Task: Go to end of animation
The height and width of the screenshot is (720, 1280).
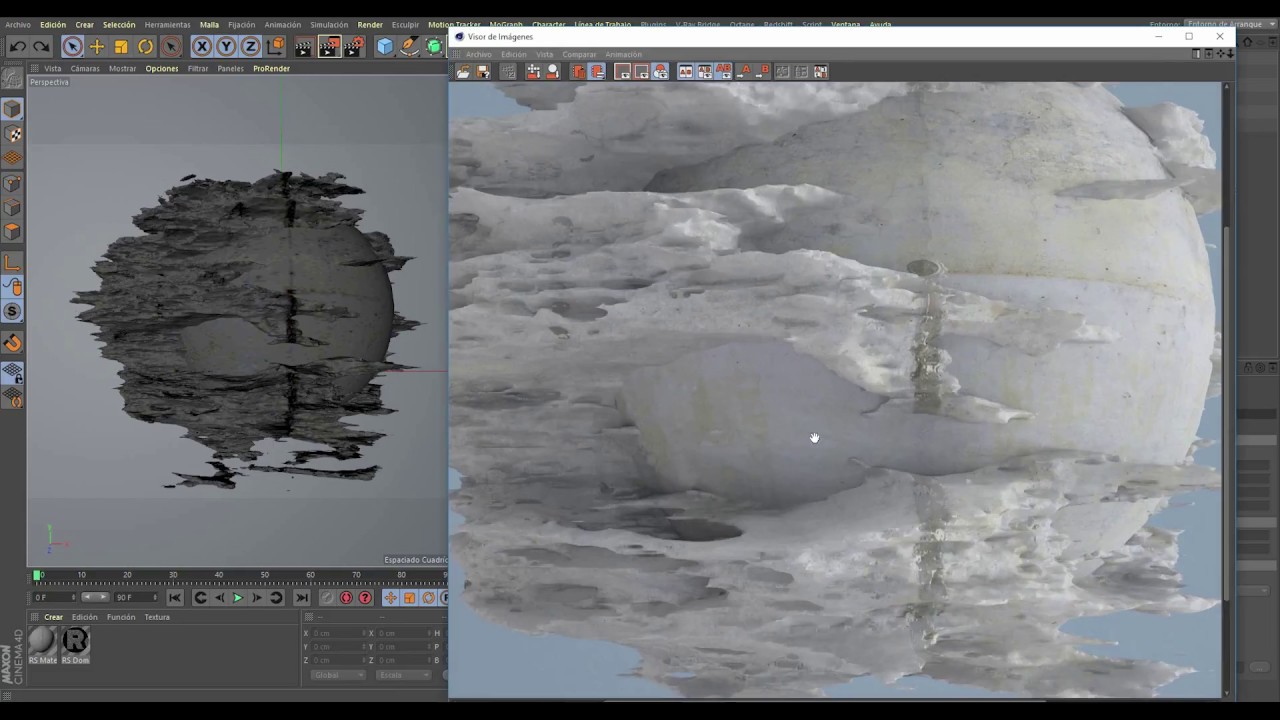Action: (302, 598)
